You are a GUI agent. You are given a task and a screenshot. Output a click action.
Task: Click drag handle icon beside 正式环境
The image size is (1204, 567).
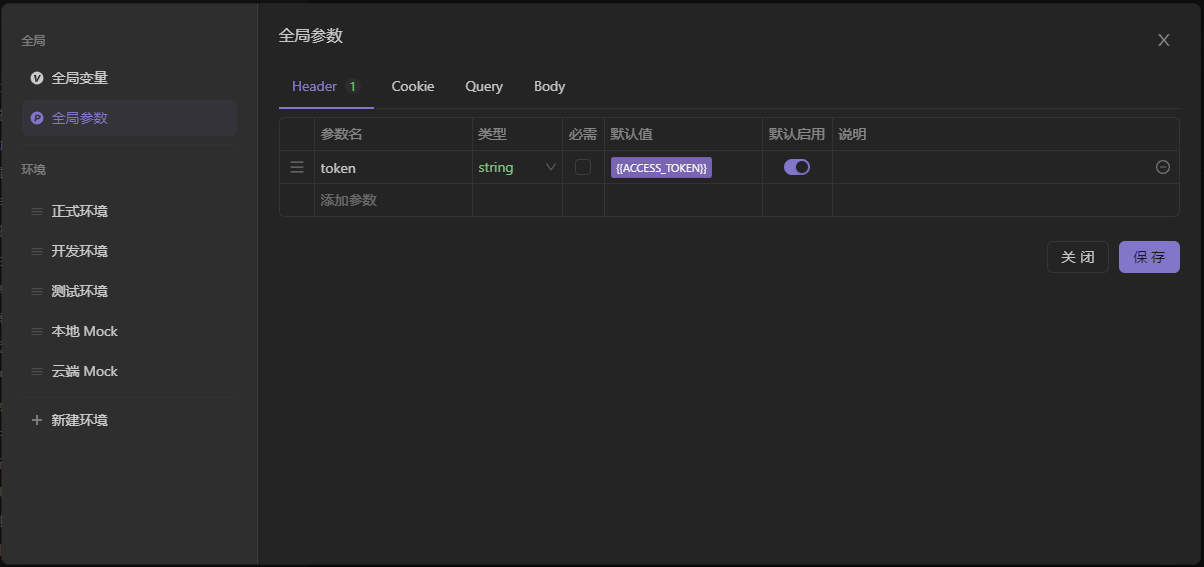(37, 211)
